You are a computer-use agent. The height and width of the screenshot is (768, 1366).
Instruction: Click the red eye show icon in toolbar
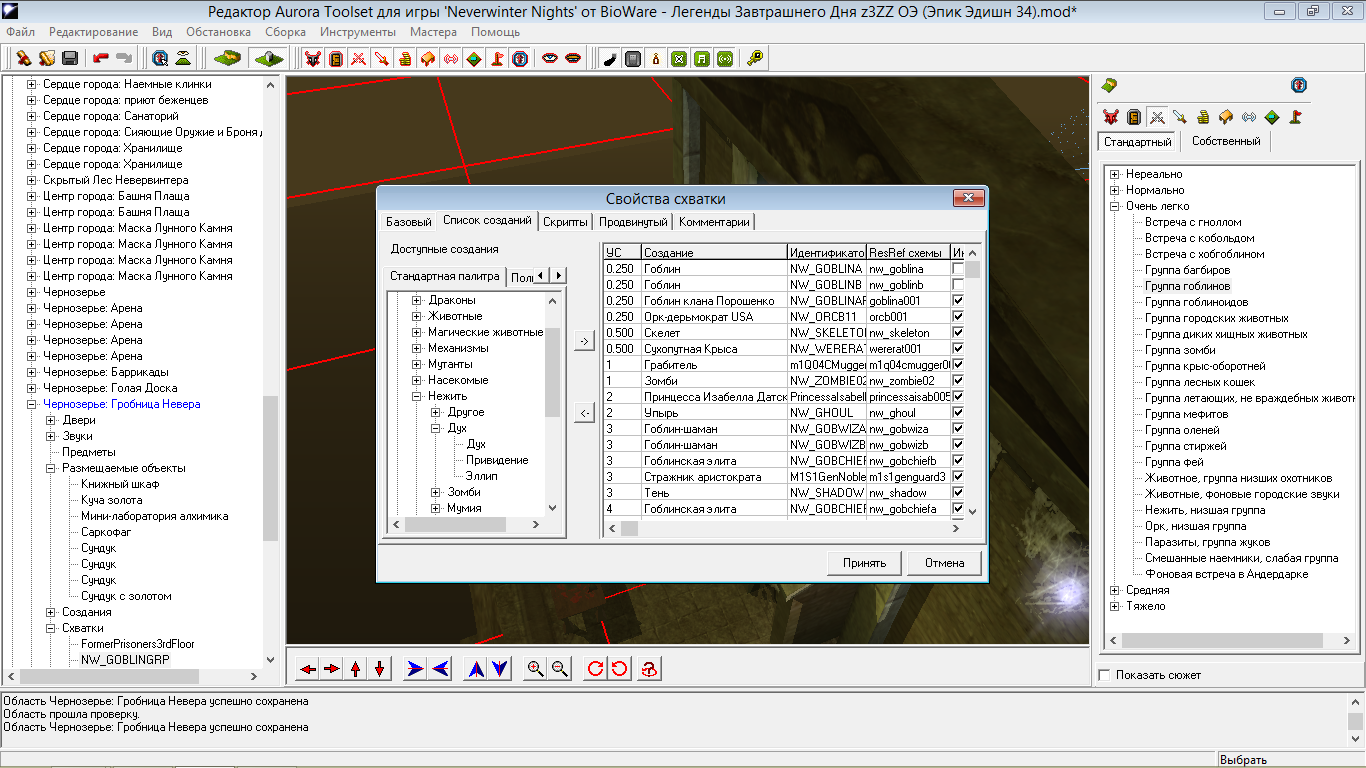pos(549,59)
